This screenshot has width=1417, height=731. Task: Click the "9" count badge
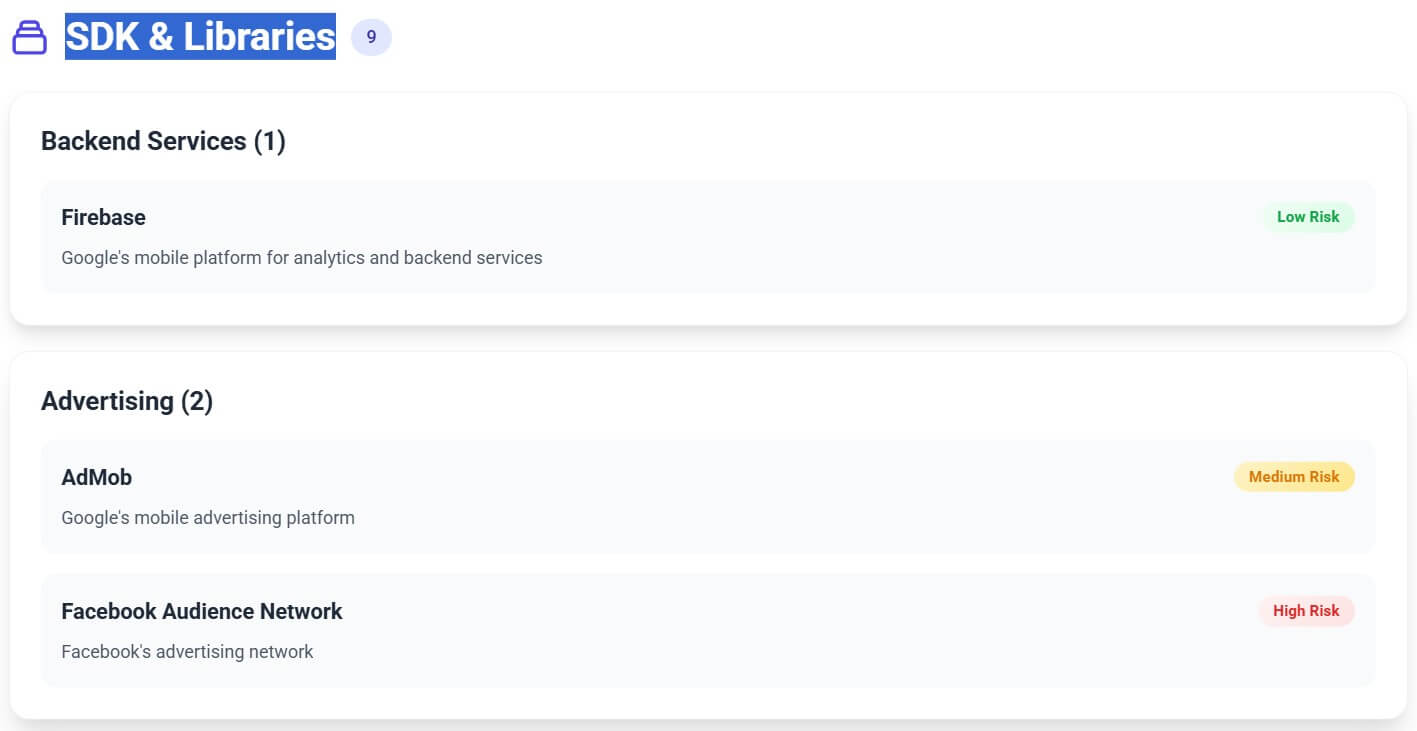coord(370,37)
